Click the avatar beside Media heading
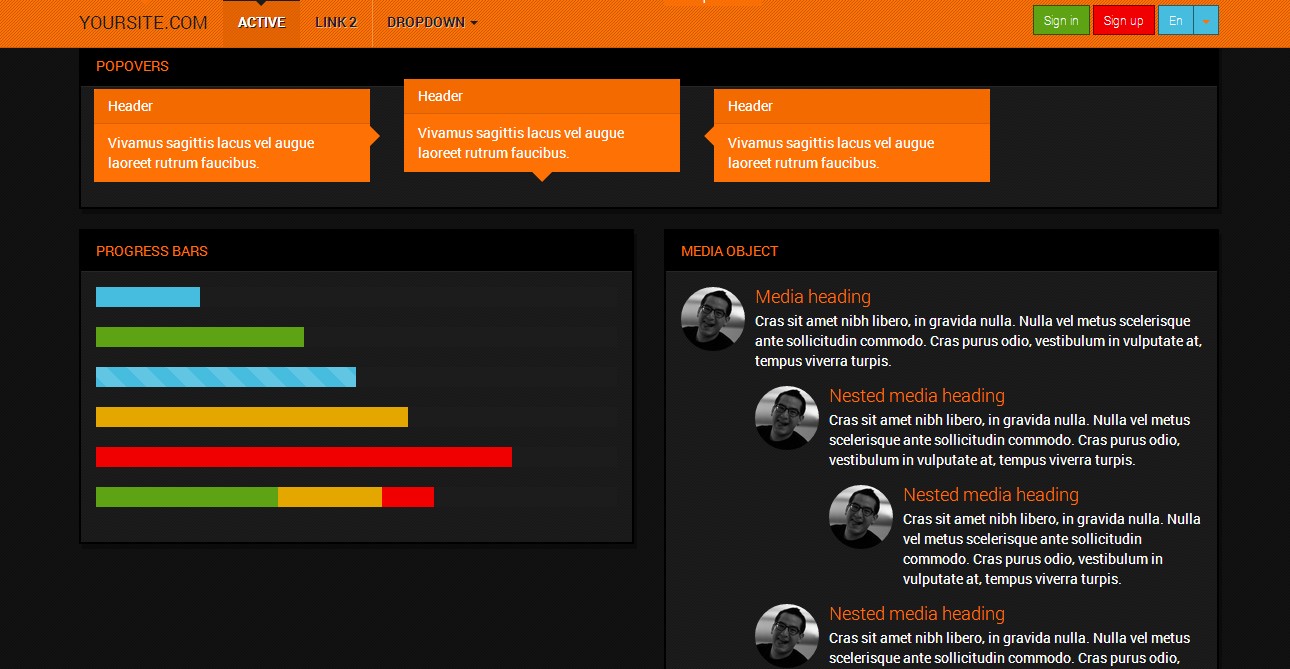 [713, 319]
